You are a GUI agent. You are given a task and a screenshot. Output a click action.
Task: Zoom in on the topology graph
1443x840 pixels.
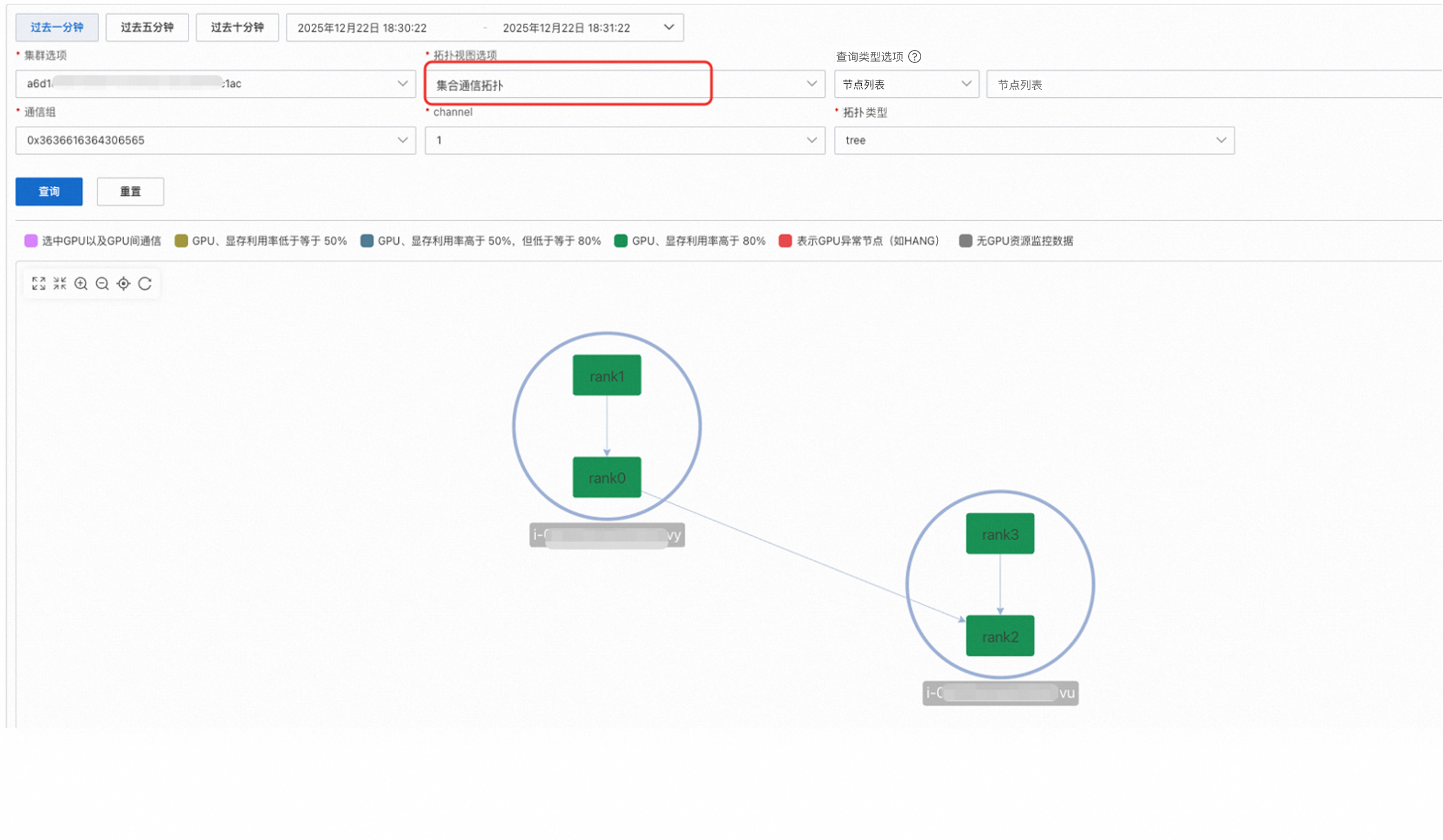pos(81,284)
